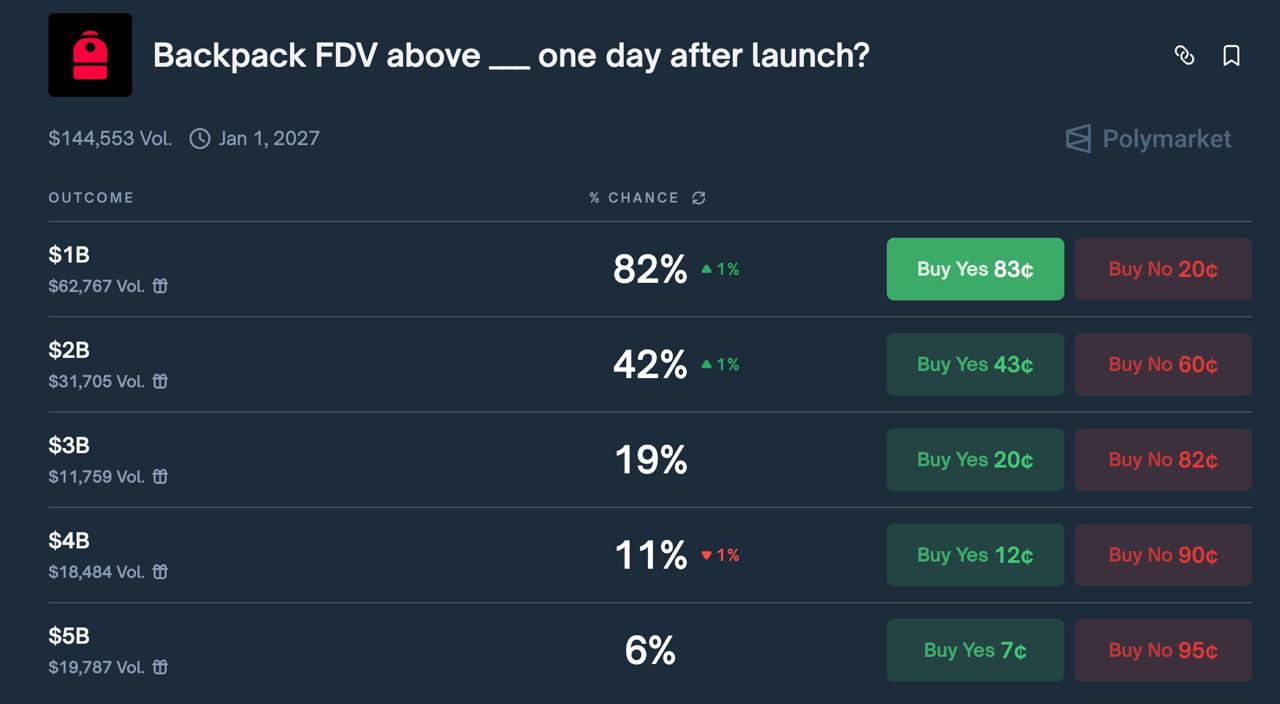
Task: Click the gift icon under $1B outcome
Action: (160, 286)
